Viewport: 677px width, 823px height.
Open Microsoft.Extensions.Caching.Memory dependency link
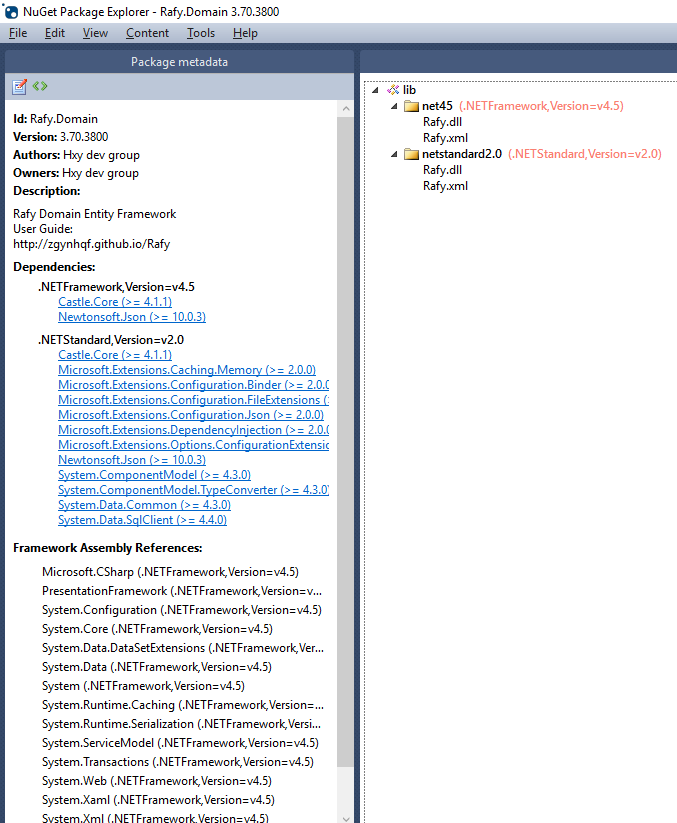(187, 370)
